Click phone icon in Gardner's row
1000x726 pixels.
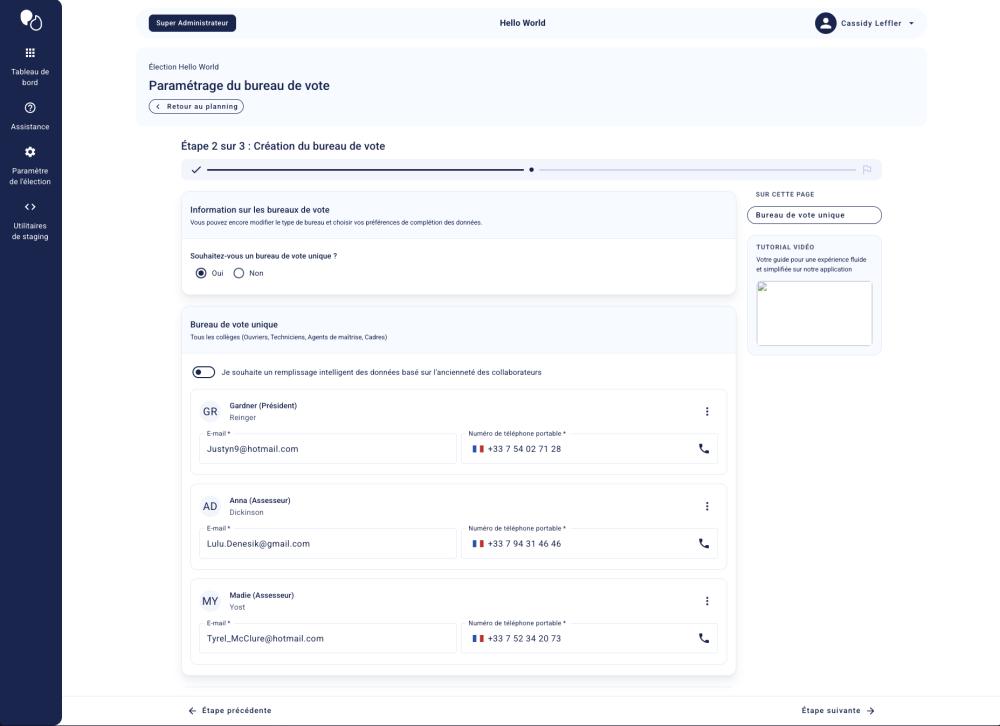point(703,449)
